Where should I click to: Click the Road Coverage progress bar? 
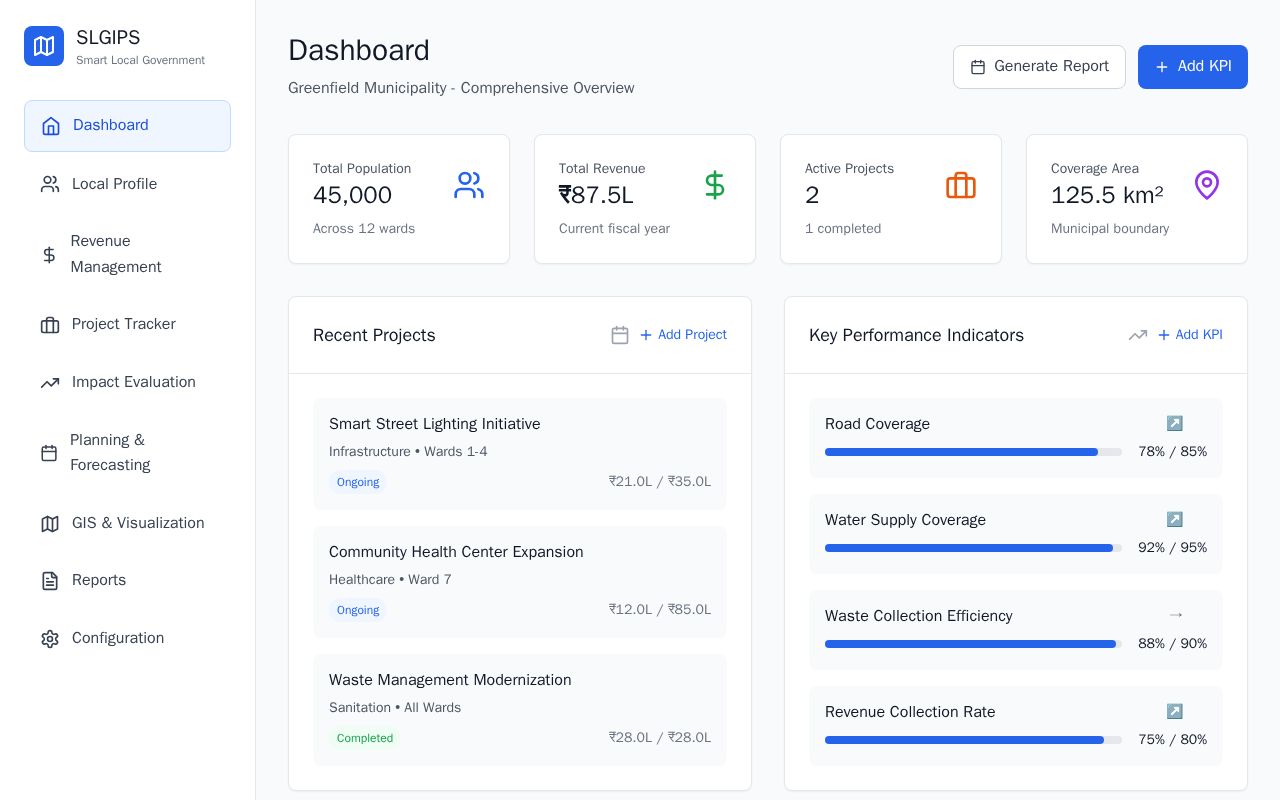(x=973, y=452)
